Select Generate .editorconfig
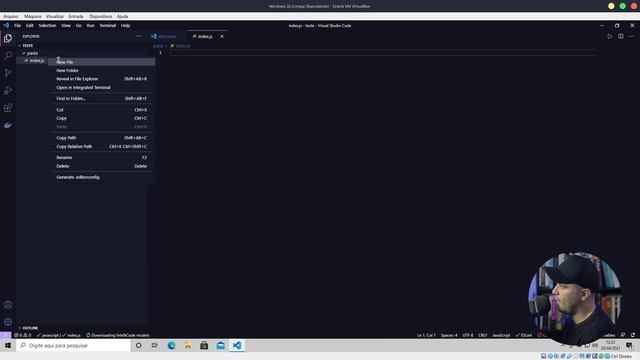640x360 pixels. 102,177
